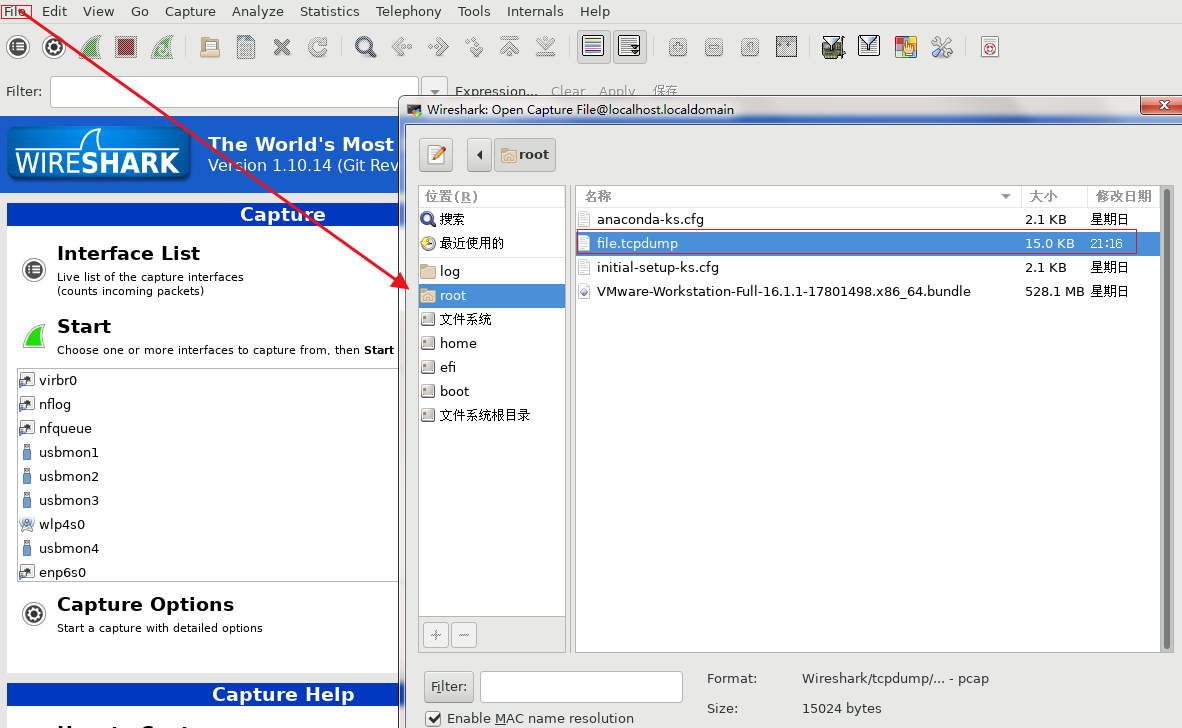Select 搜索 in places sidebar
Viewport: 1182px width, 728px height.
click(491, 219)
